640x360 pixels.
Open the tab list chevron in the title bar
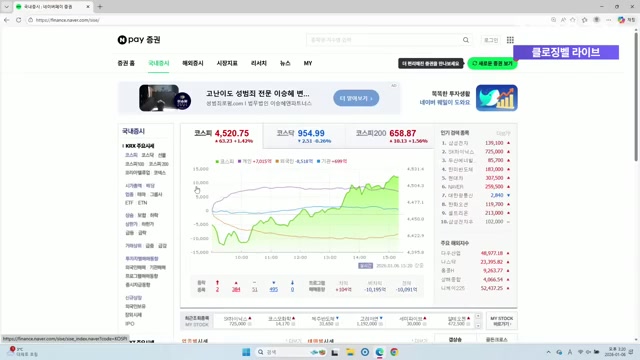(x=7, y=7)
